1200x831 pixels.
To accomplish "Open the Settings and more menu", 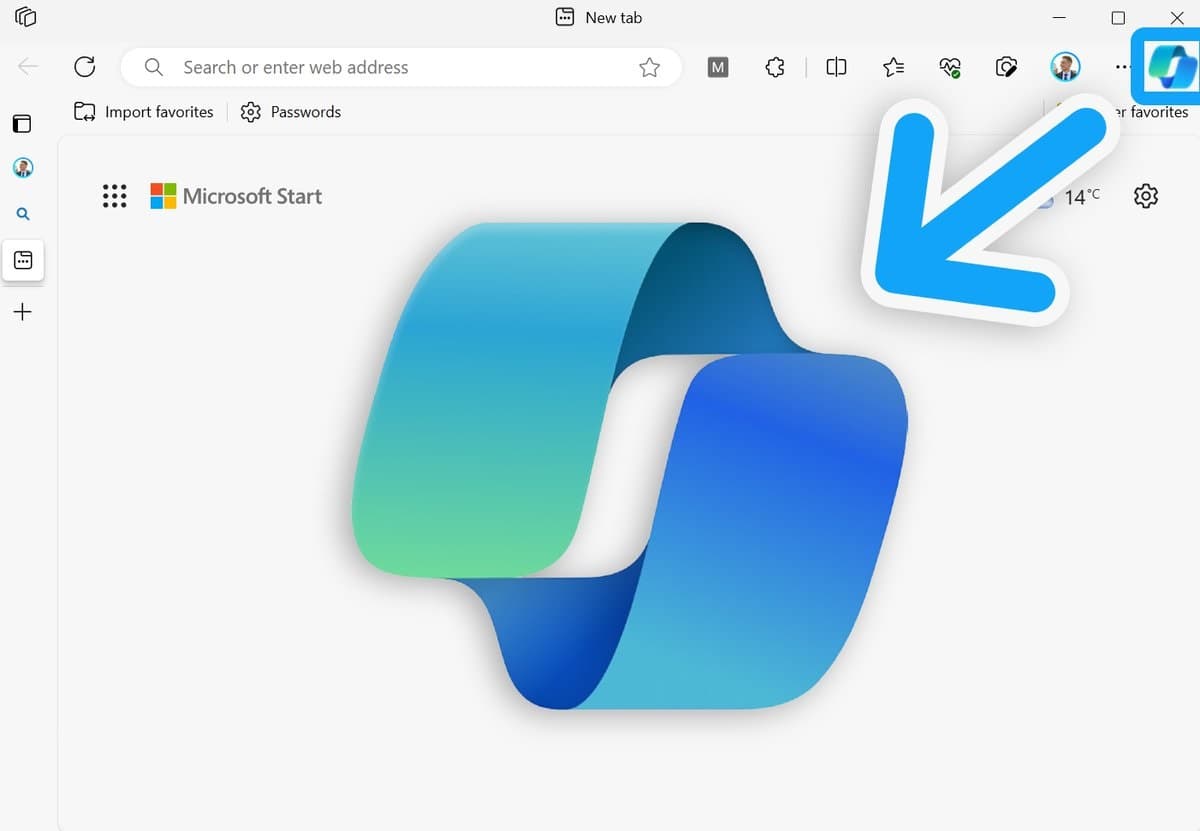I will click(1122, 67).
